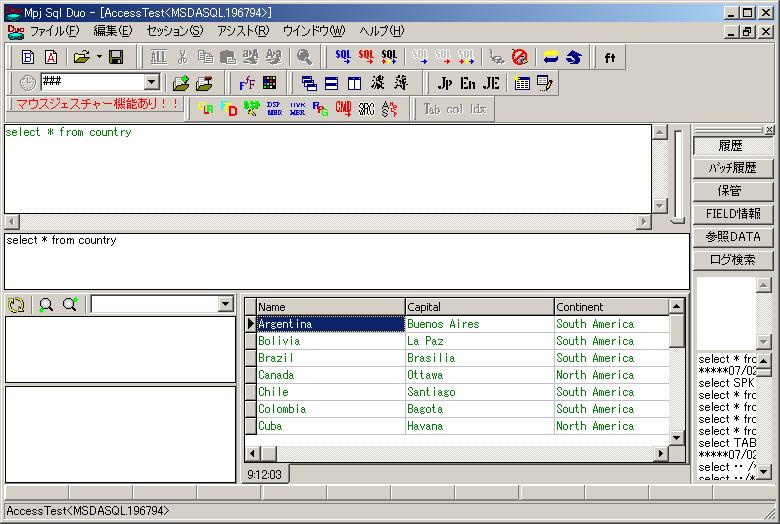This screenshot has width=780, height=524.
Task: Click the ログ検索 button
Action: tap(733, 260)
